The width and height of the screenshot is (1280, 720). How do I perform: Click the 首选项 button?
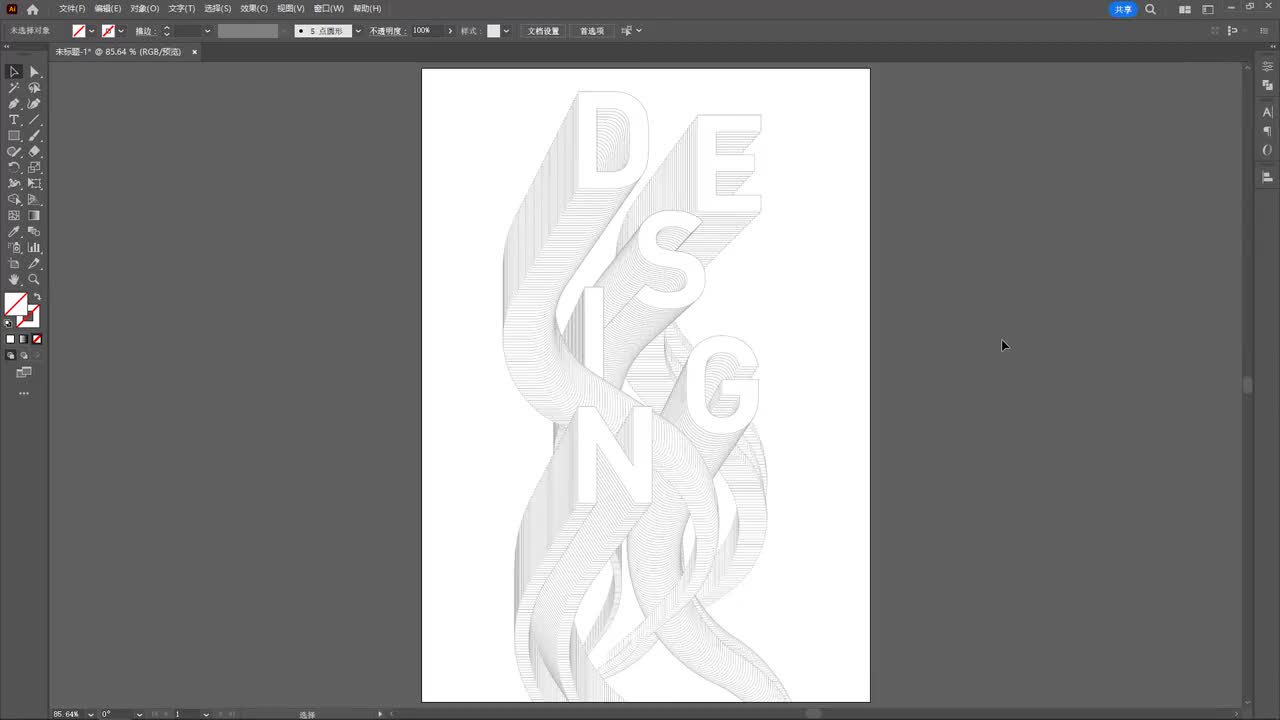592,31
